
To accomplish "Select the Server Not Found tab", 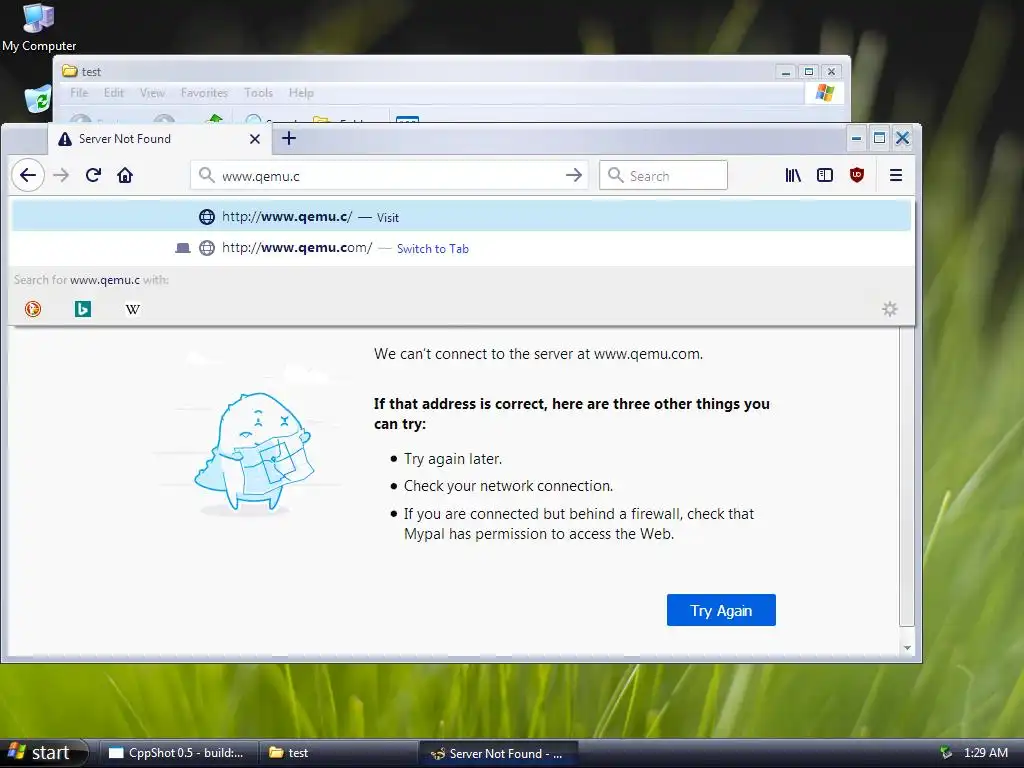I will pos(159,139).
